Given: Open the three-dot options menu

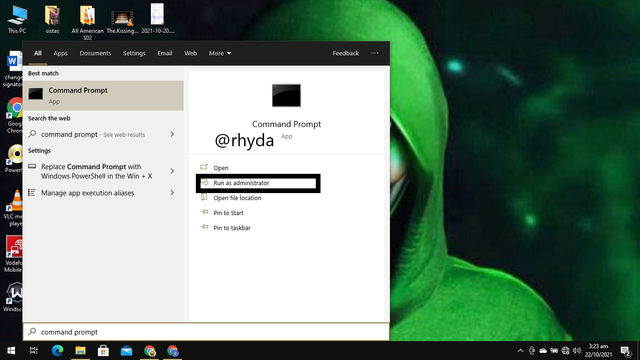Looking at the screenshot, I should (x=375, y=53).
